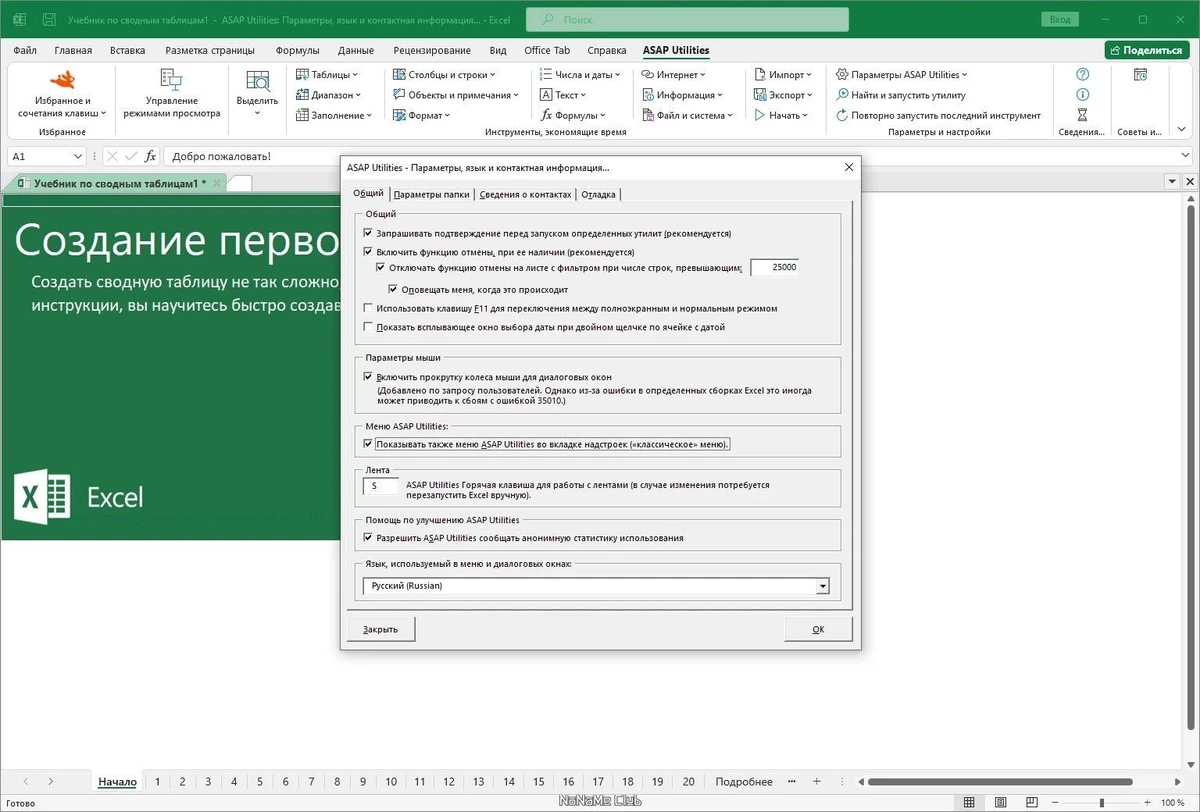Viewport: 1200px width, 812px height.
Task: Open Диапазон dropdown
Action: click(328, 95)
